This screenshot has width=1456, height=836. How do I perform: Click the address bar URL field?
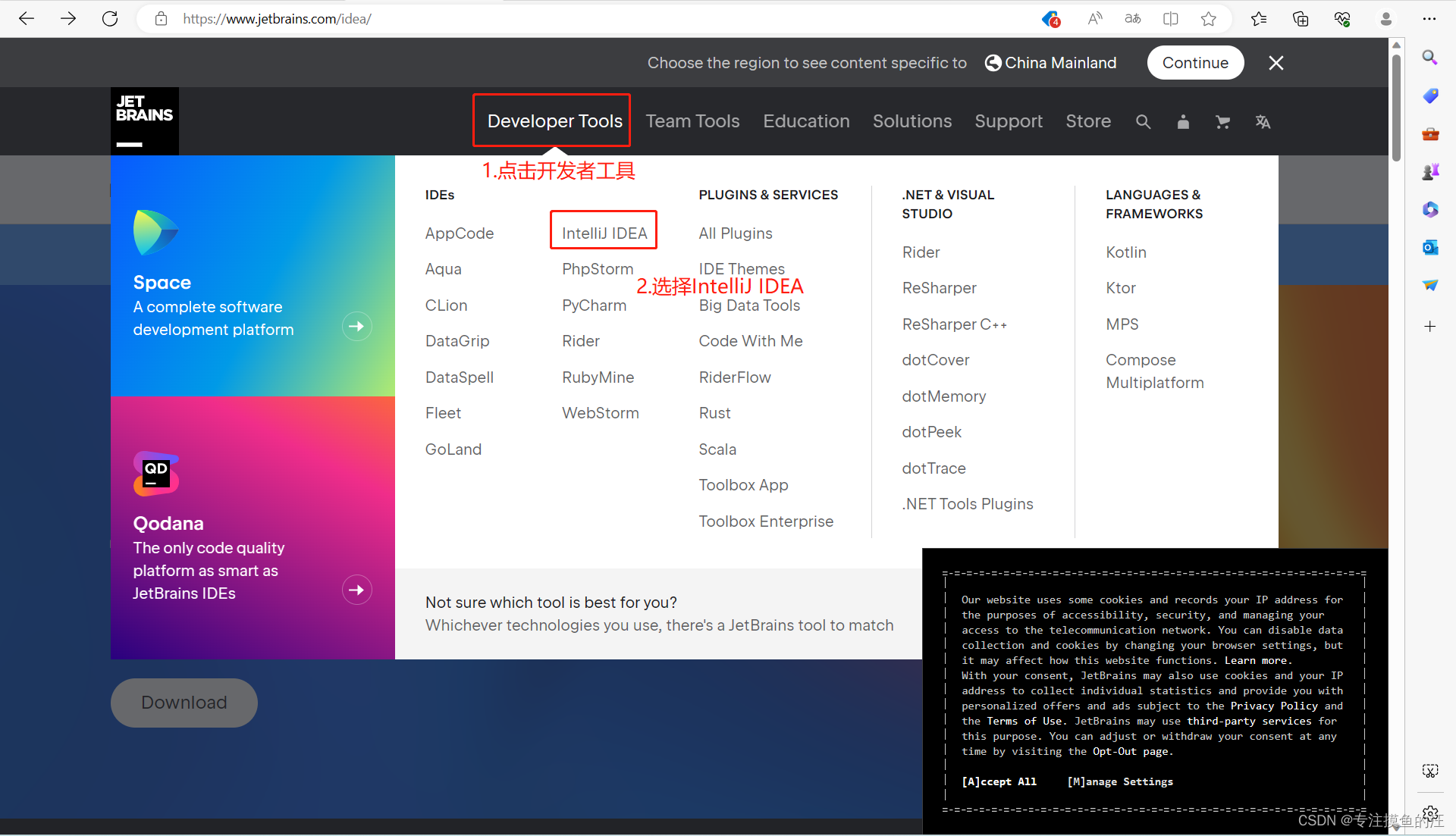(x=591, y=19)
